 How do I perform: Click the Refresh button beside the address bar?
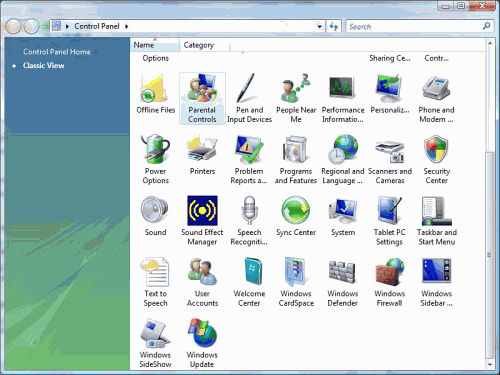tap(334, 26)
